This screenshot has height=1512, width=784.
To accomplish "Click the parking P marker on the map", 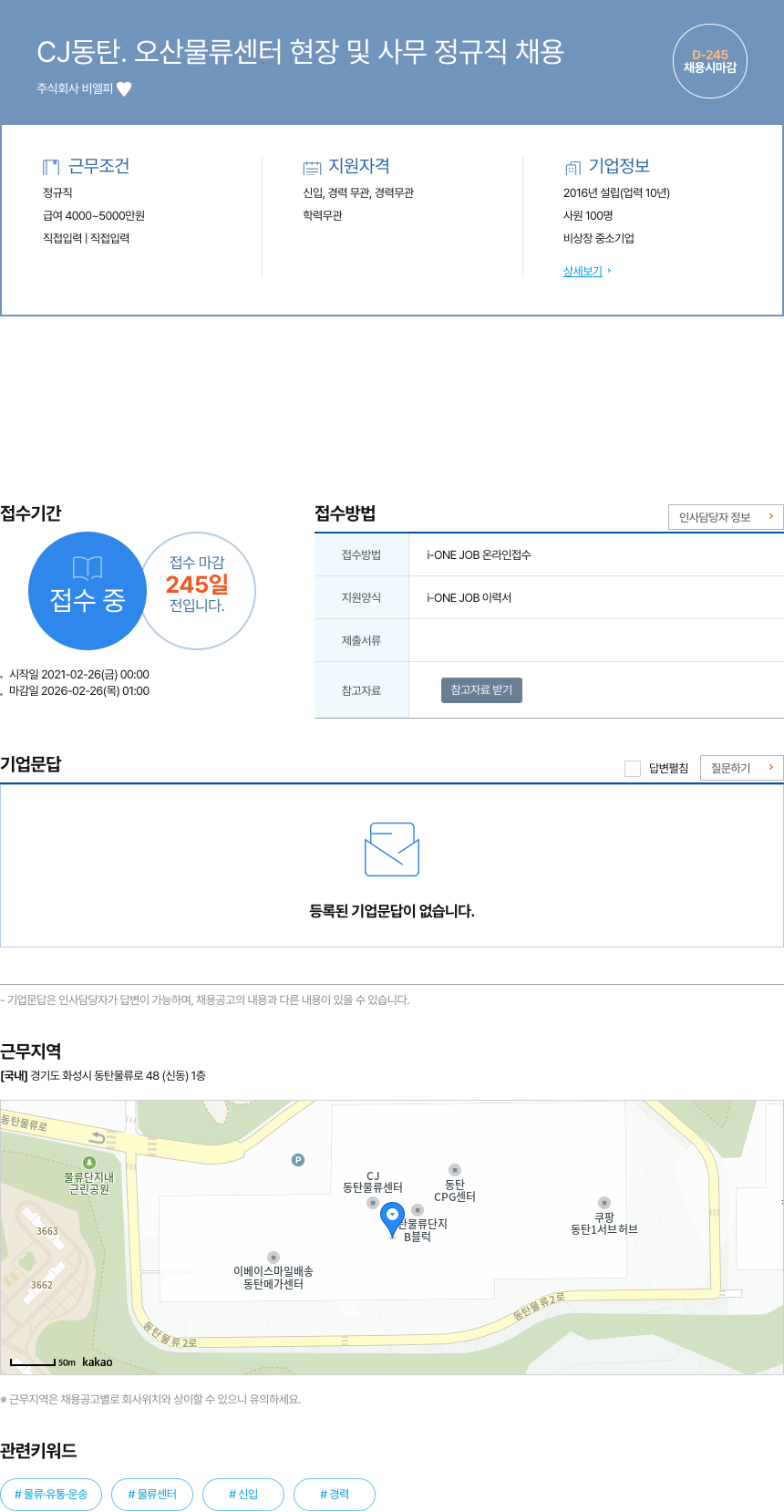I will 297,1160.
